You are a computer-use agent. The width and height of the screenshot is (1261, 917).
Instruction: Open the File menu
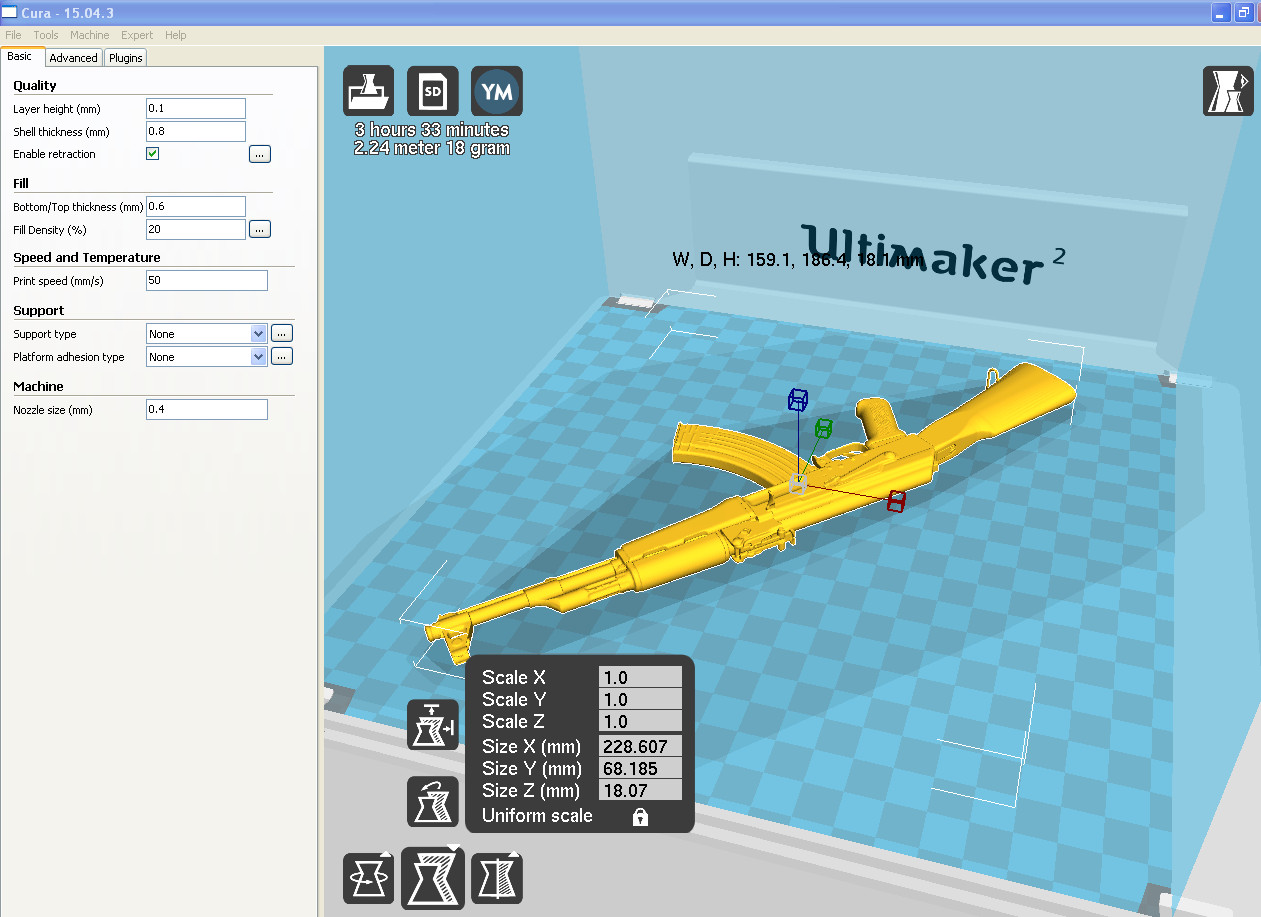click(x=13, y=35)
